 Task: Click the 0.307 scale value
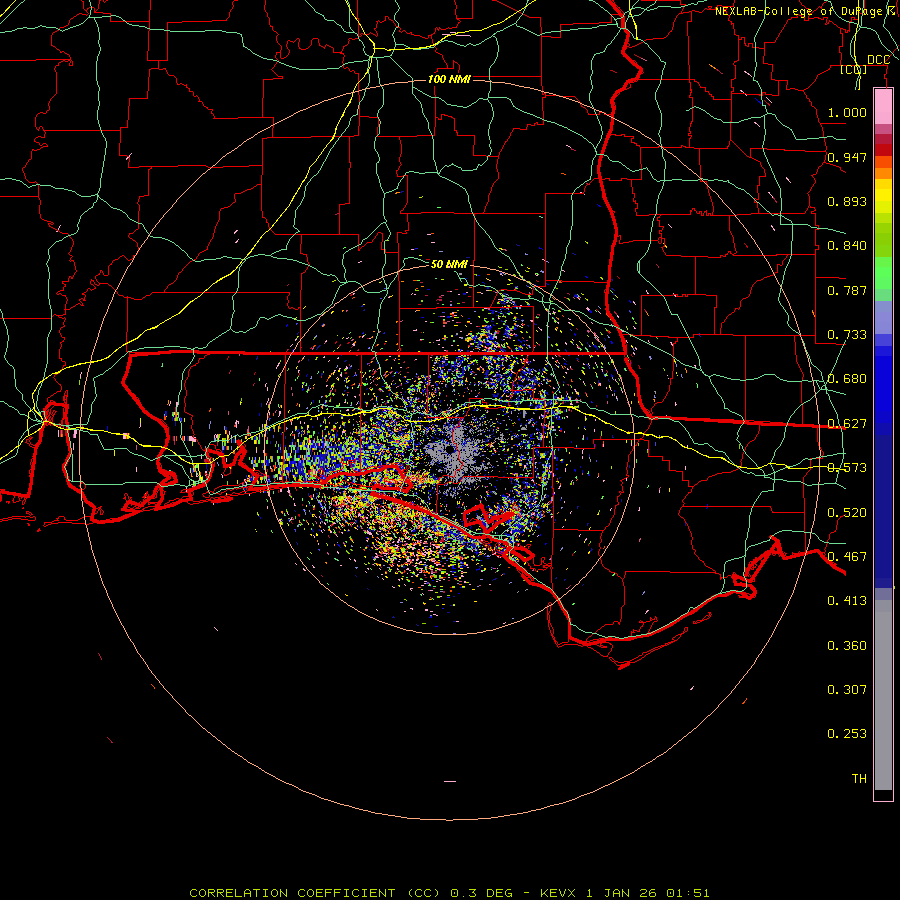pyautogui.click(x=847, y=690)
